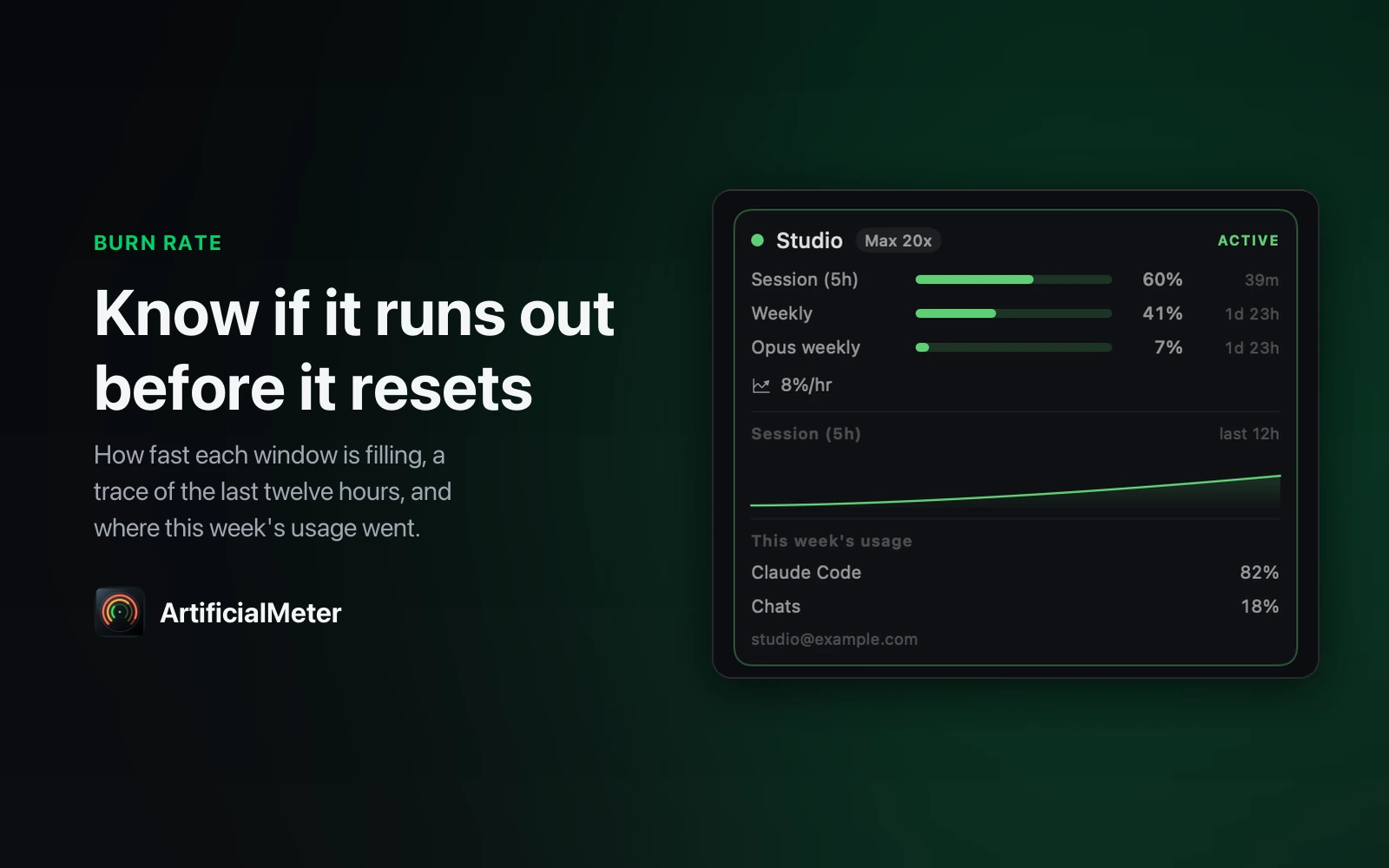Click the Chats usage row label
Screen dimensions: 1389x868
point(776,607)
